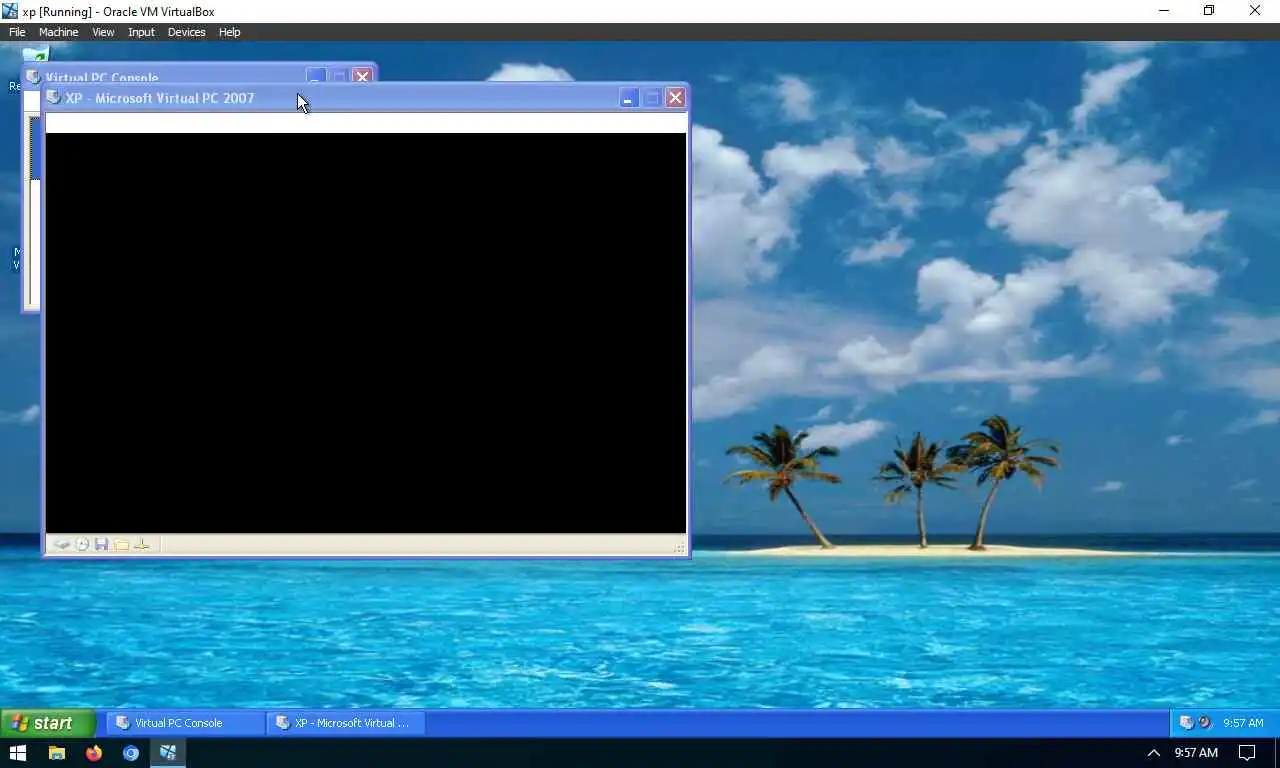Viewport: 1280px width, 768px height.
Task: Open the VirtualBox View menu
Action: [x=103, y=32]
